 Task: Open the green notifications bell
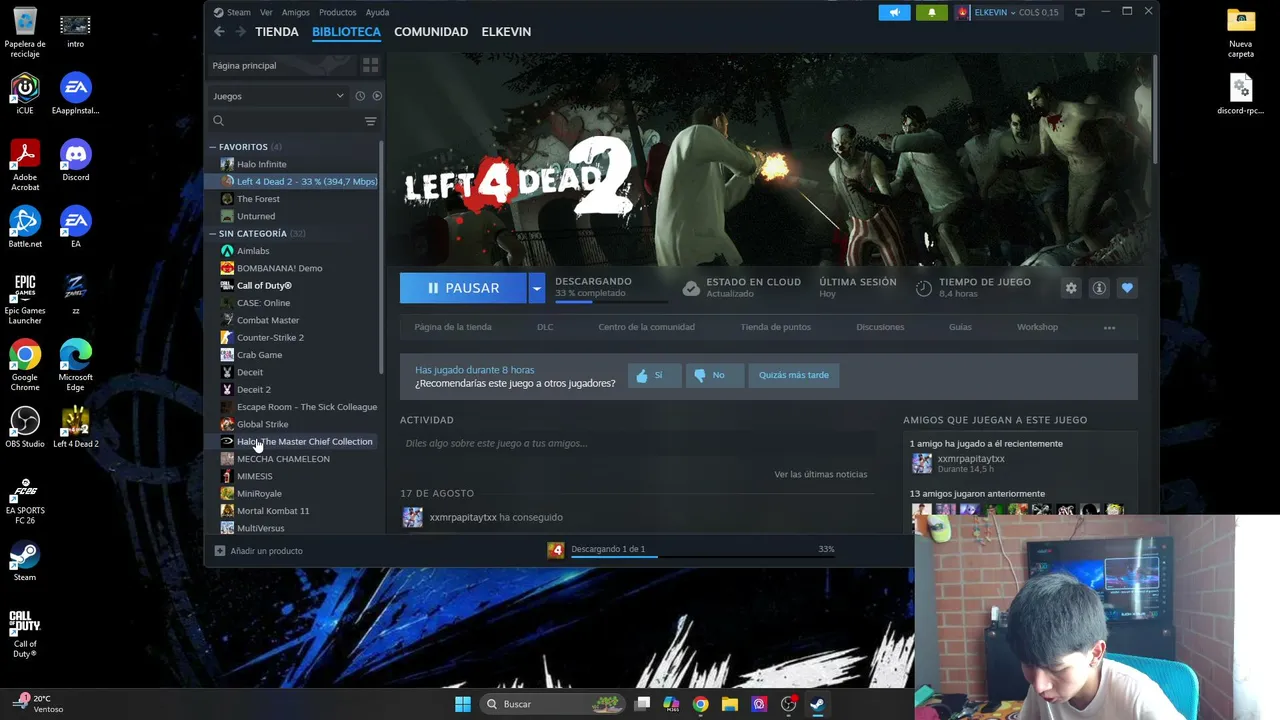931,12
